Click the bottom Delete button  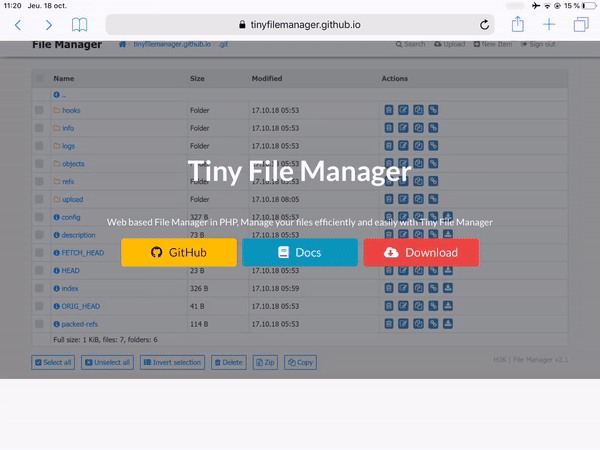tap(229, 362)
